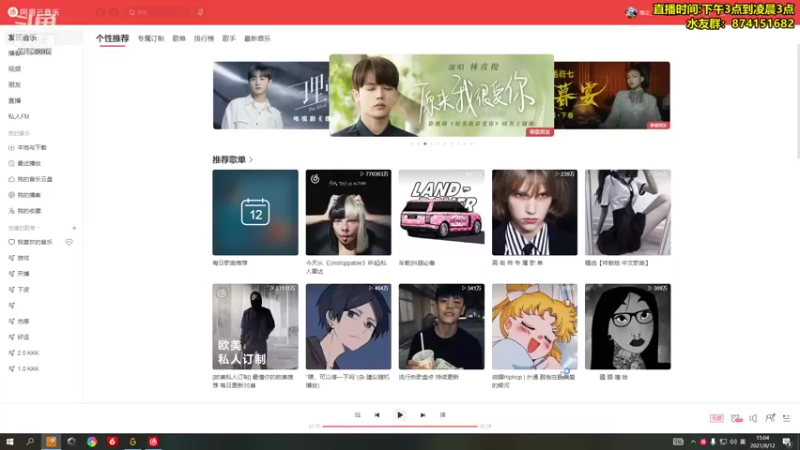Open Windows taskbar search
Image resolution: width=800 pixels, height=450 pixels.
[30, 442]
